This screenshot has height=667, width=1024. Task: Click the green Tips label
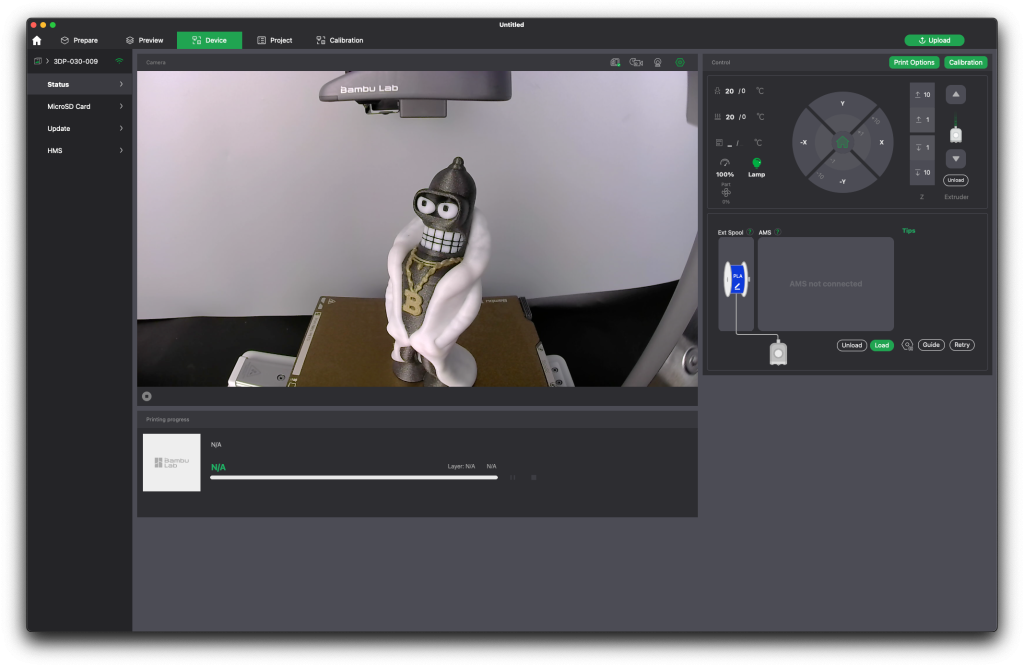pos(908,231)
